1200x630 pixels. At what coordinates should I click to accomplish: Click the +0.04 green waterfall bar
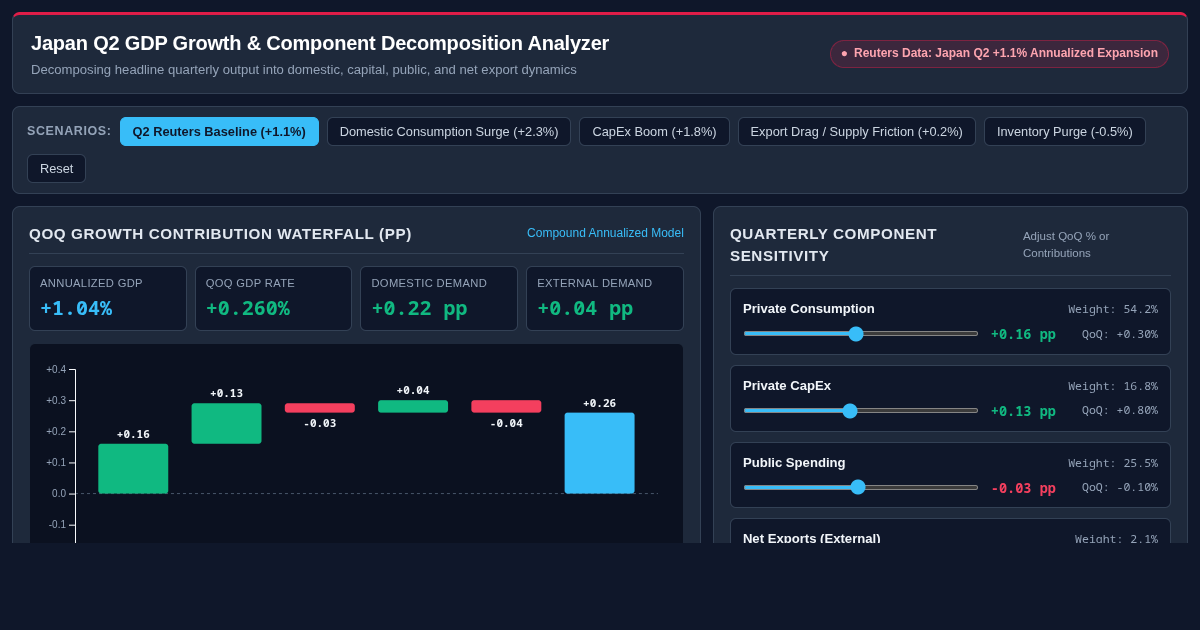click(x=413, y=406)
